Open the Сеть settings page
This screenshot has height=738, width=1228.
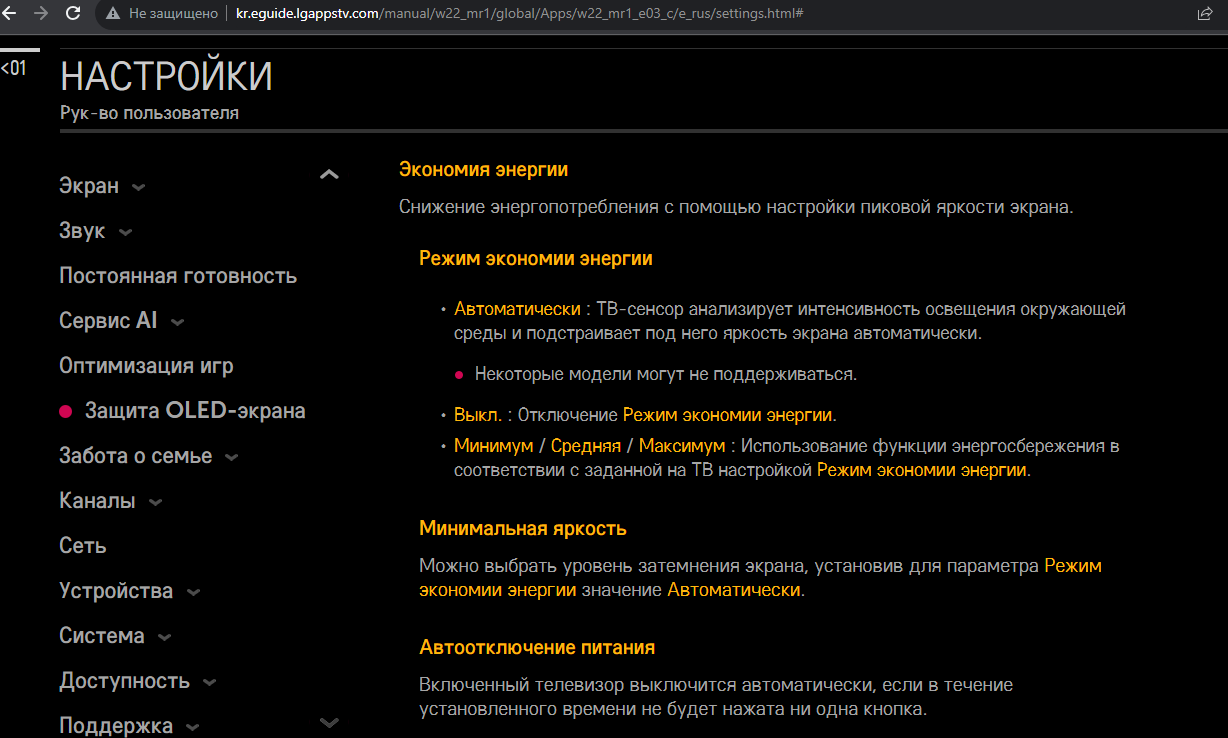pos(82,546)
